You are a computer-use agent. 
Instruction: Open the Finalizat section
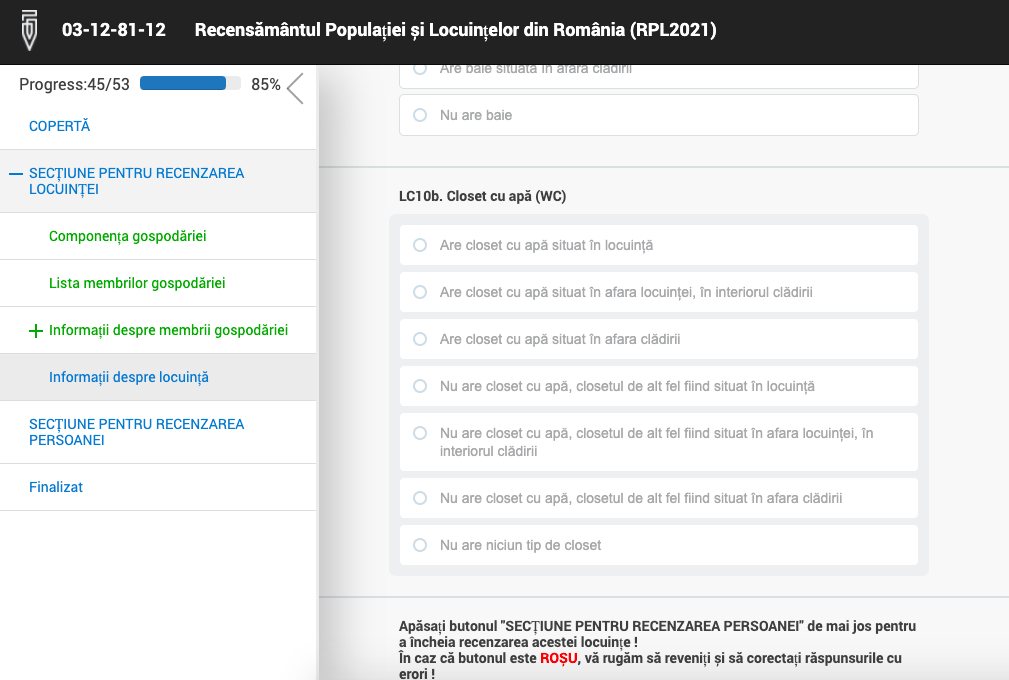(x=56, y=487)
